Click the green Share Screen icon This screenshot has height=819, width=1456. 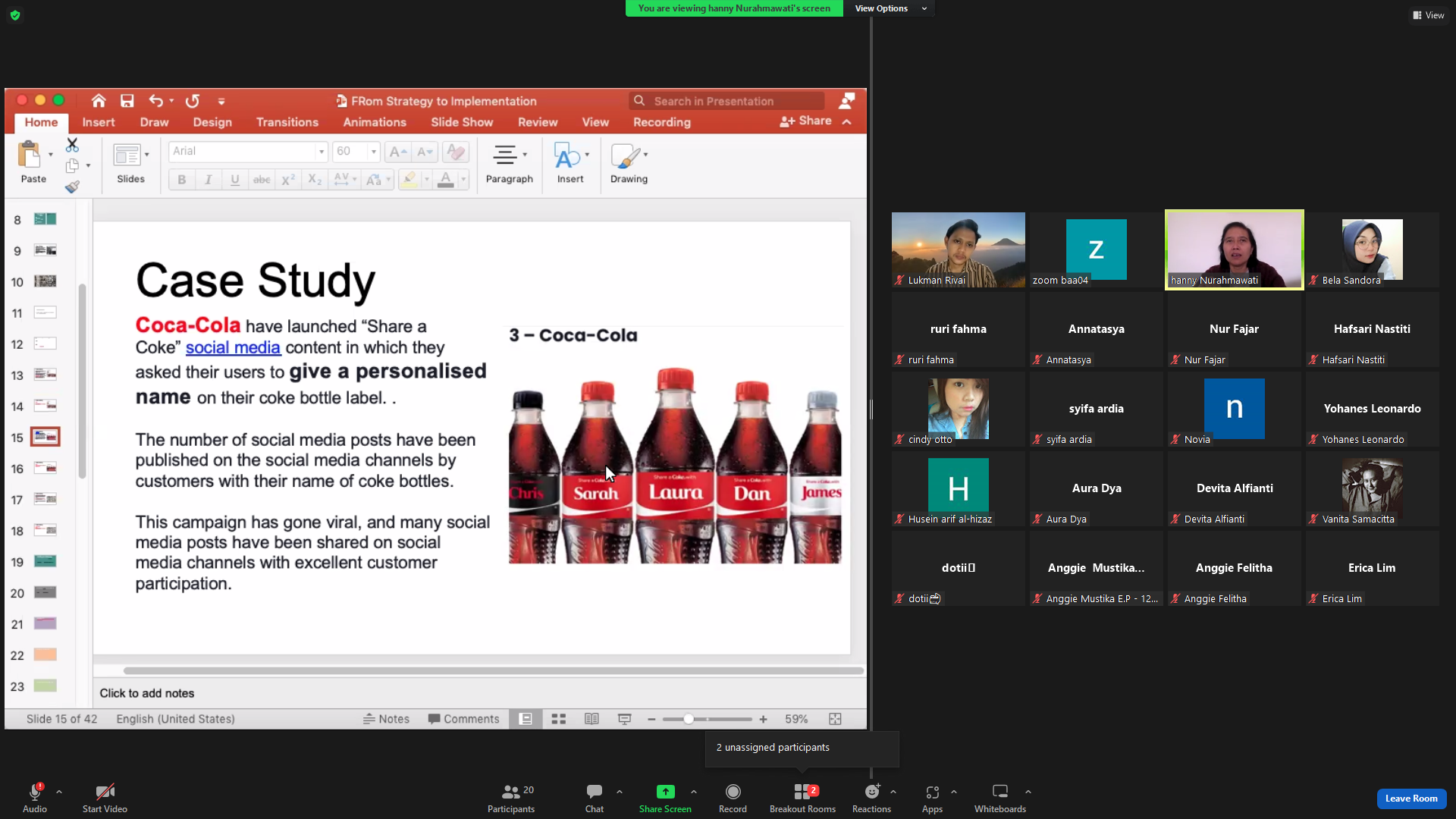click(x=665, y=792)
